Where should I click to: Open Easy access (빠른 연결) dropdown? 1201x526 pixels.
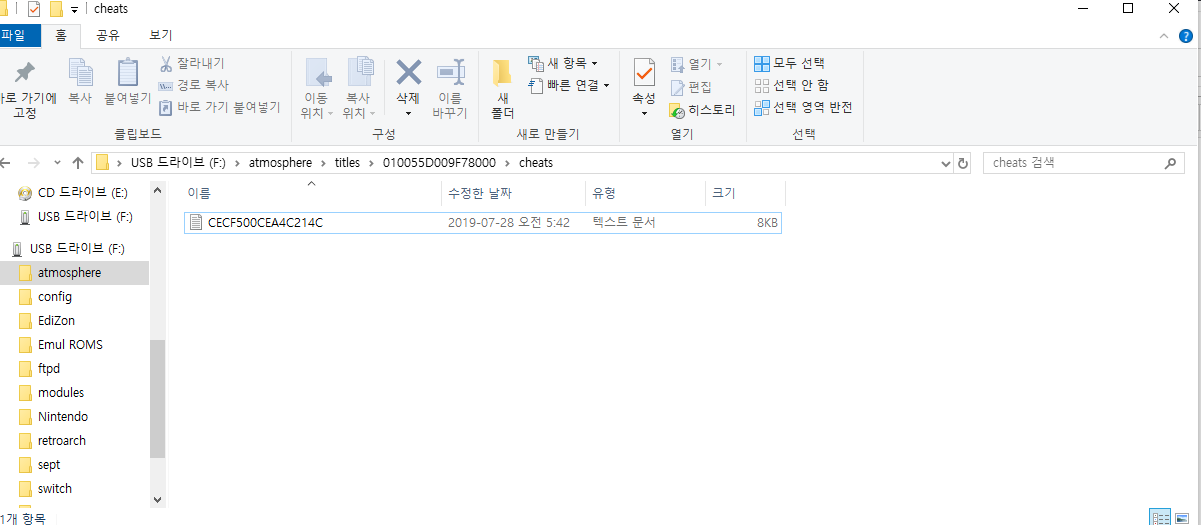click(569, 86)
